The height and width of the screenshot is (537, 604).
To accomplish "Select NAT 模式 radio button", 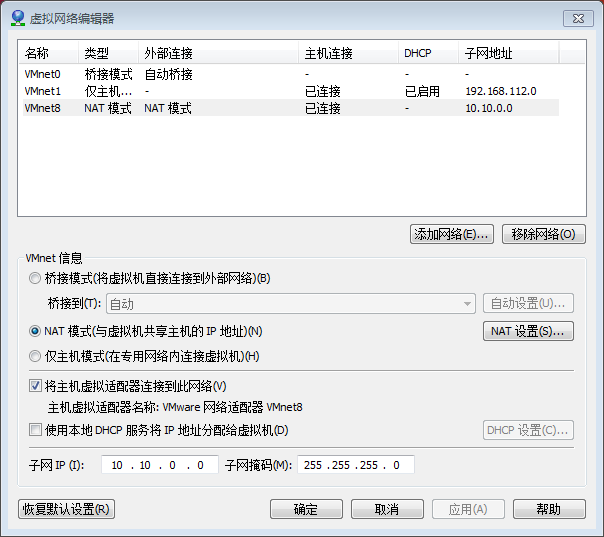I will pos(35,331).
